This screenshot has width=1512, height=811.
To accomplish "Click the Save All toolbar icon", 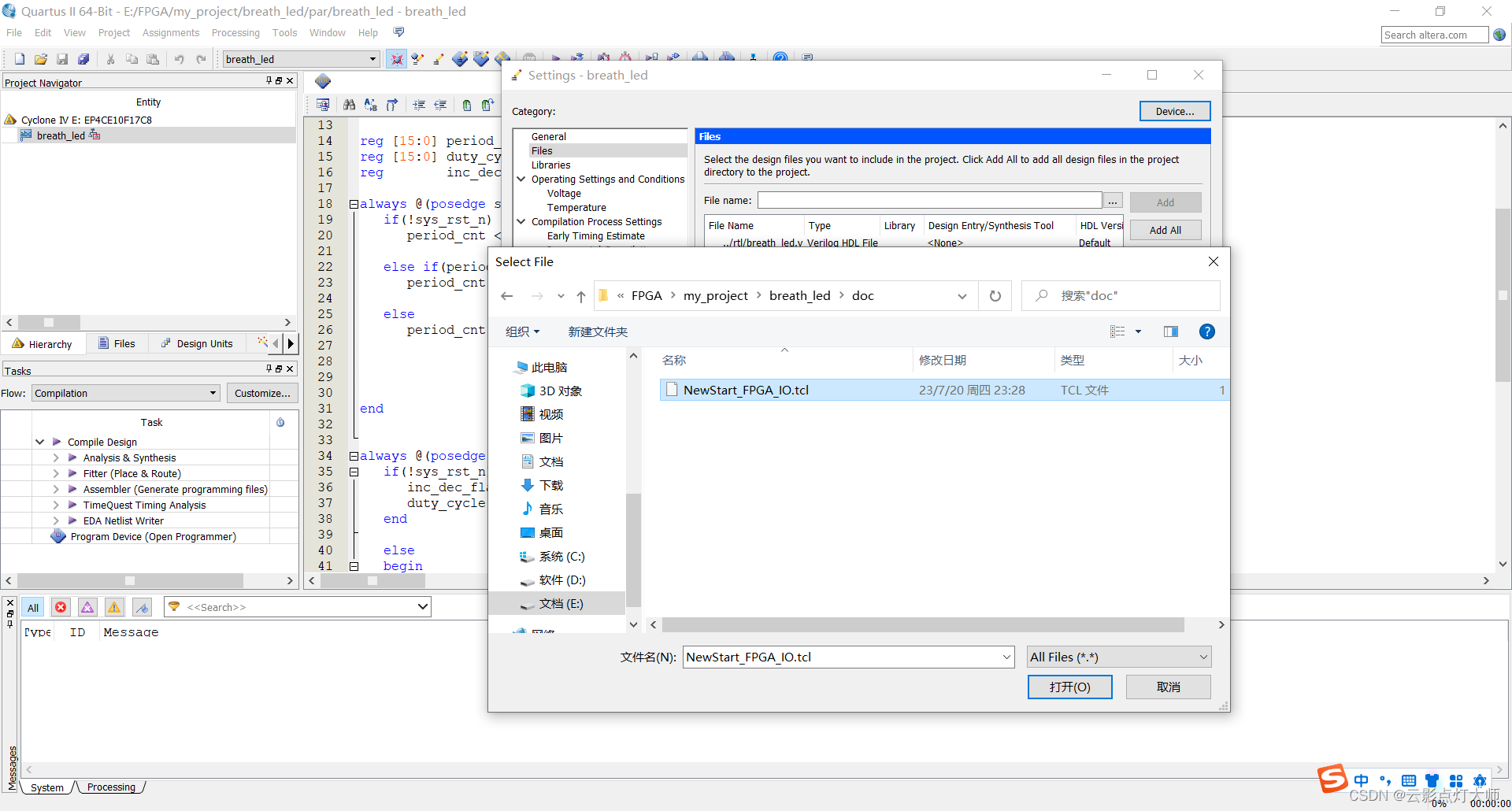I will tap(83, 59).
